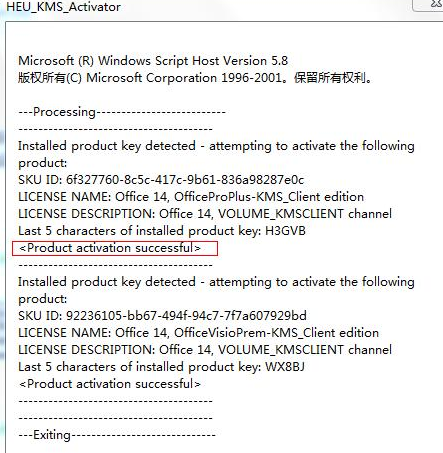This screenshot has height=453, width=443.
Task: Click the OfficeProPlus-KMS_Client license name line
Action: coord(191,197)
